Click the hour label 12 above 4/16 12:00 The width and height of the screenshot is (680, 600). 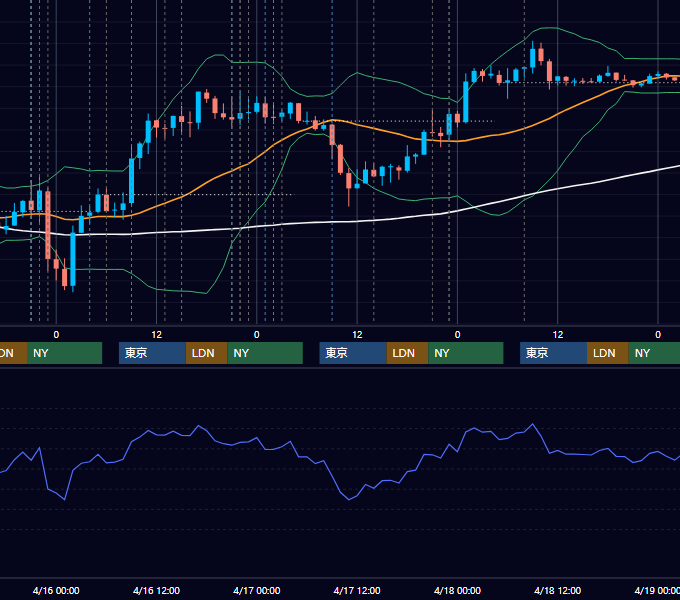[x=157, y=335]
